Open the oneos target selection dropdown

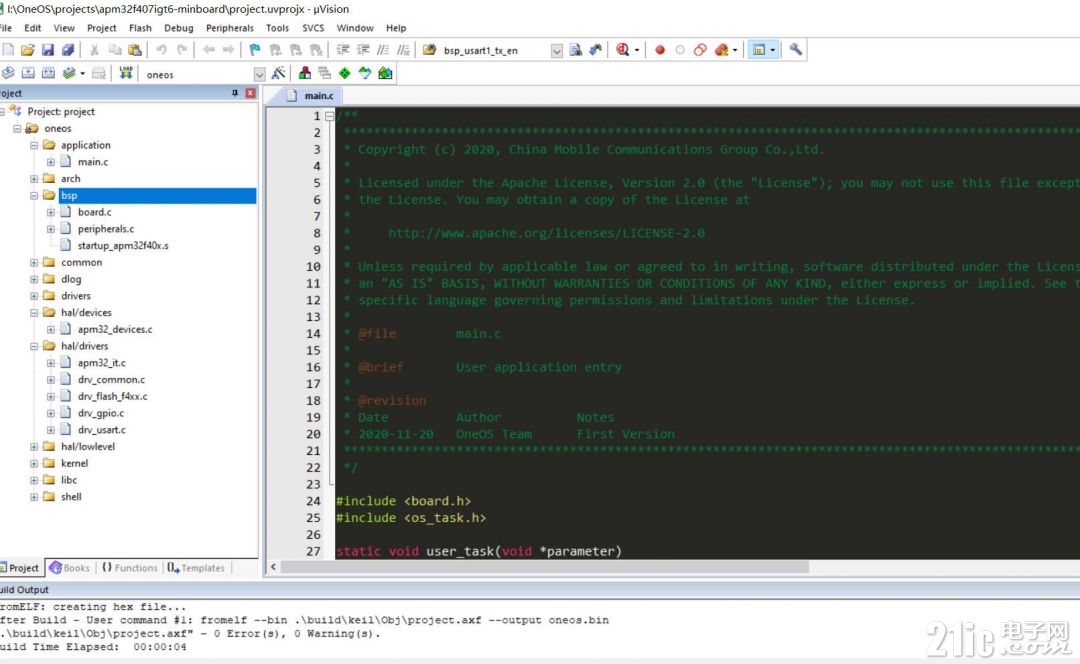(x=259, y=74)
